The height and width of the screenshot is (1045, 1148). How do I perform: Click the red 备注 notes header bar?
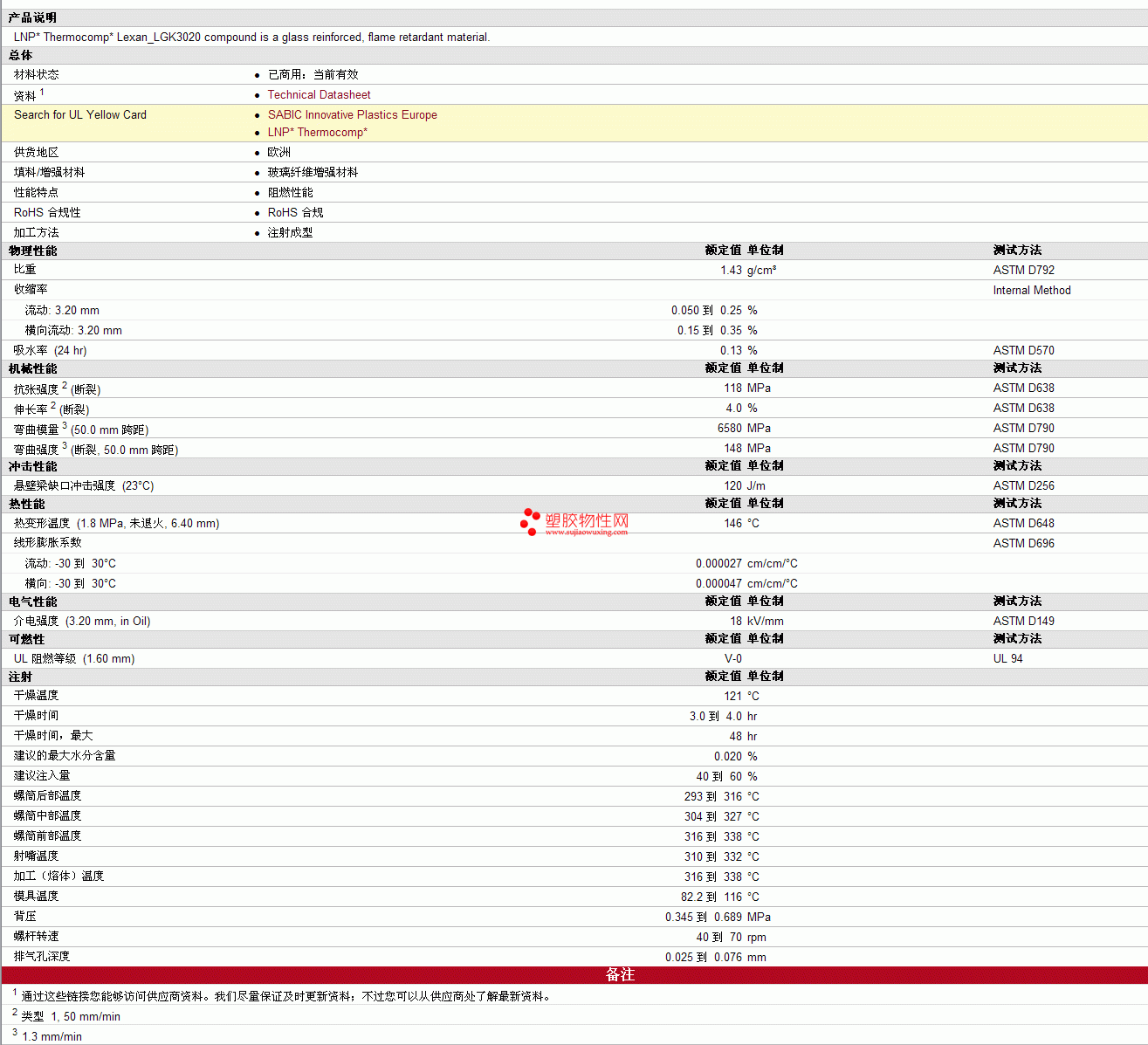click(x=574, y=975)
